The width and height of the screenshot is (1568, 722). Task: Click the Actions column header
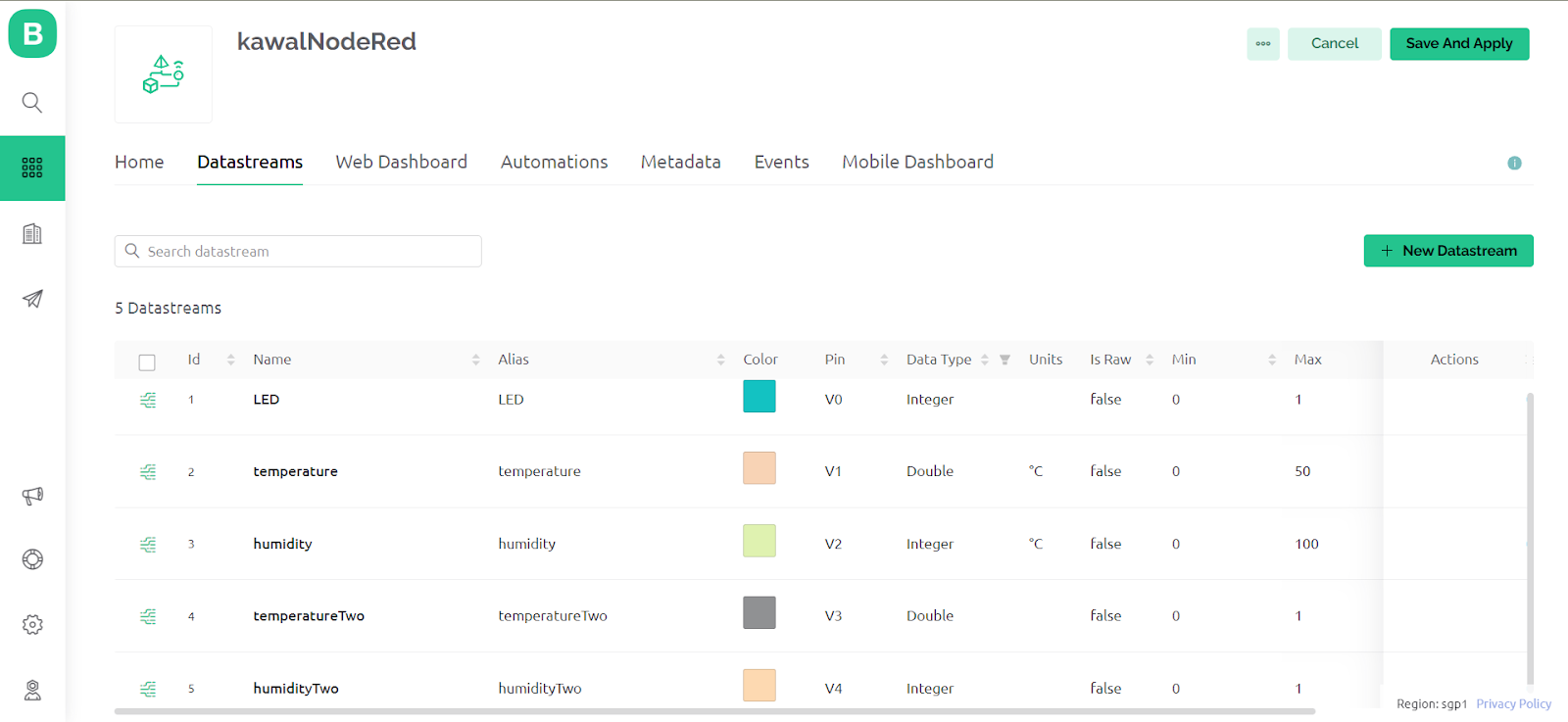[x=1454, y=360]
